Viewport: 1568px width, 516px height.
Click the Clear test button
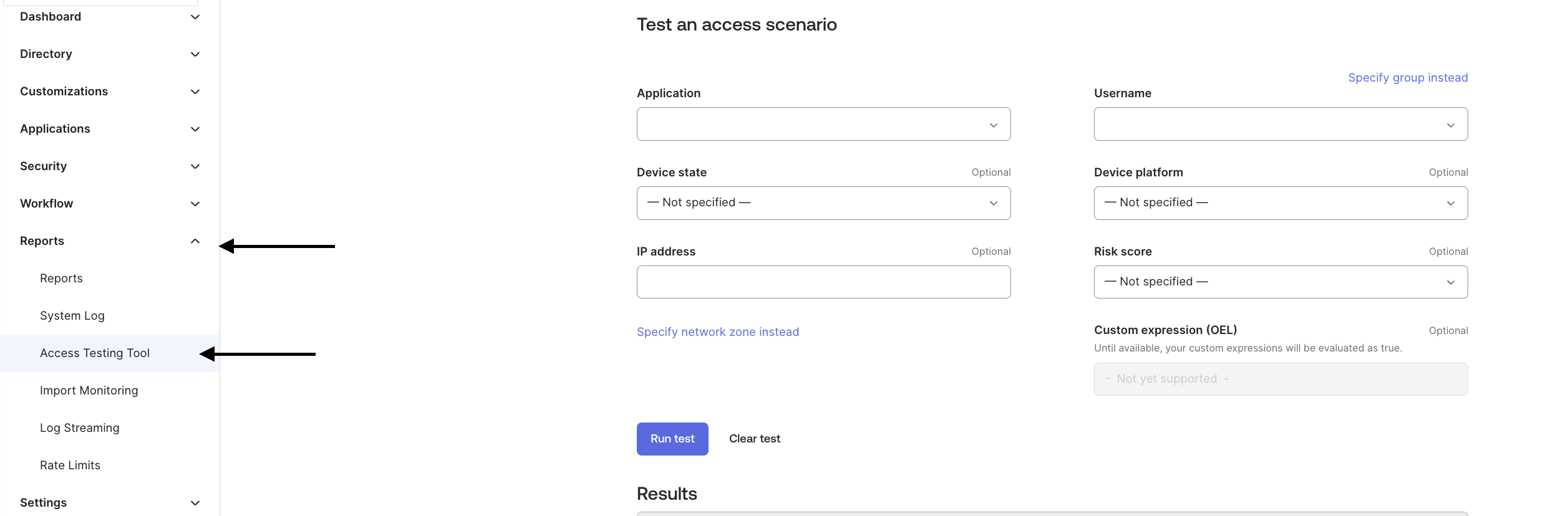click(755, 439)
